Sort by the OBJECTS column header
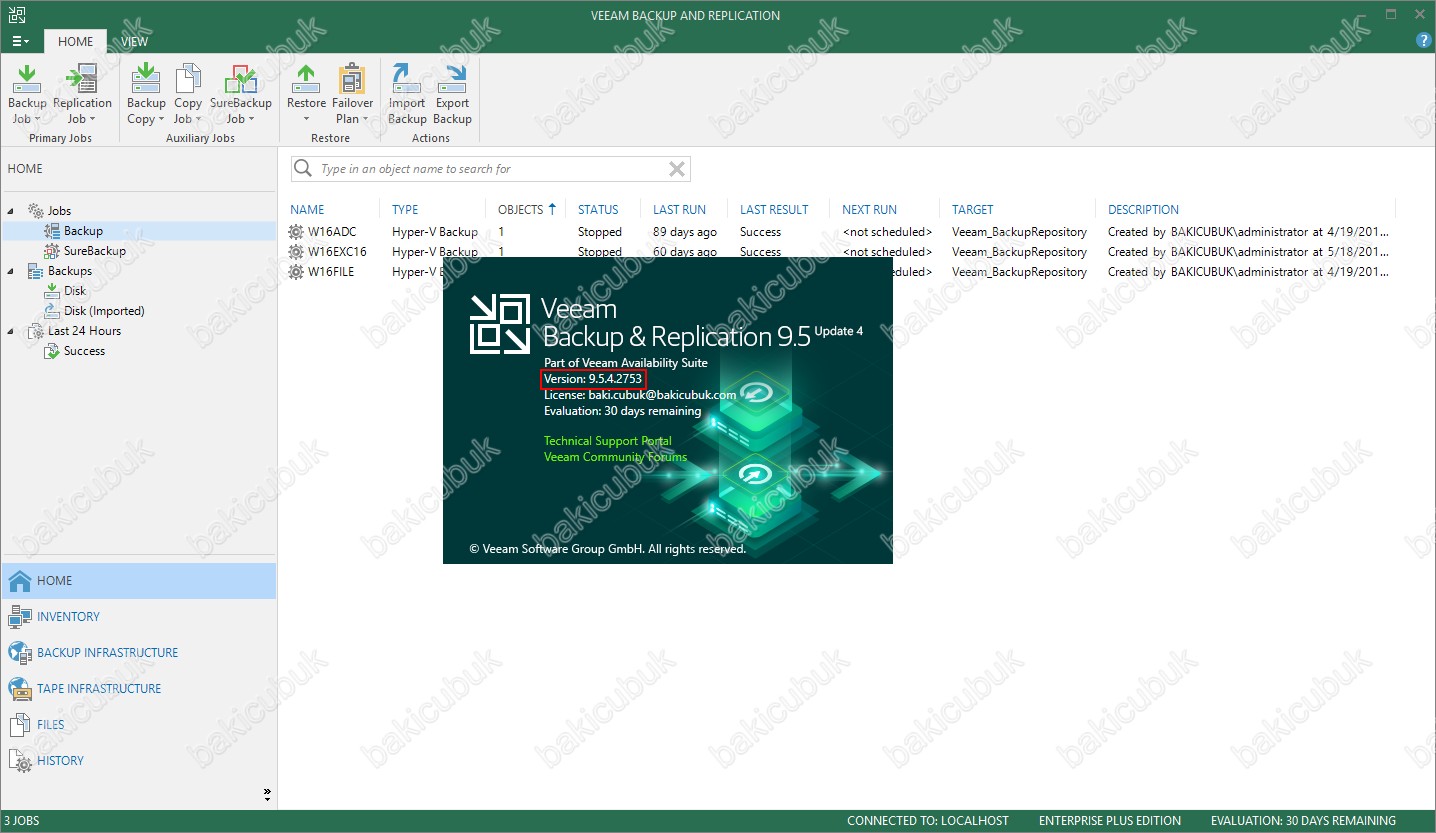 point(520,210)
